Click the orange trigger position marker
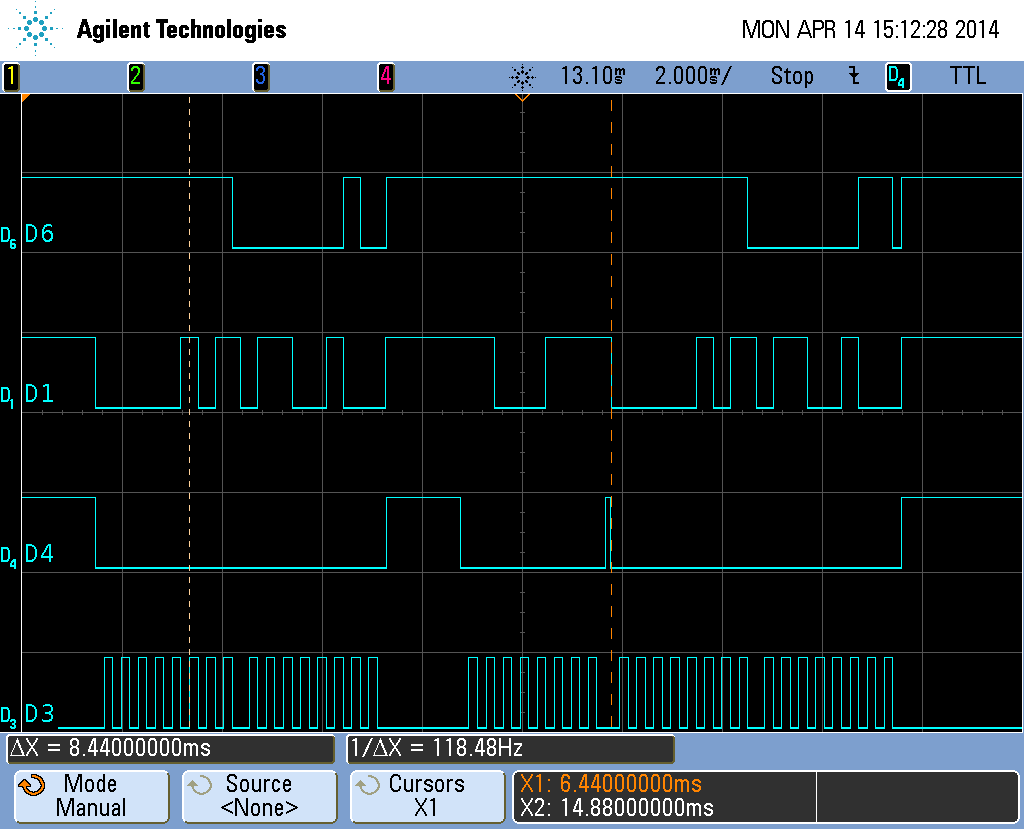Viewport: 1024px width, 829px height. [521, 98]
